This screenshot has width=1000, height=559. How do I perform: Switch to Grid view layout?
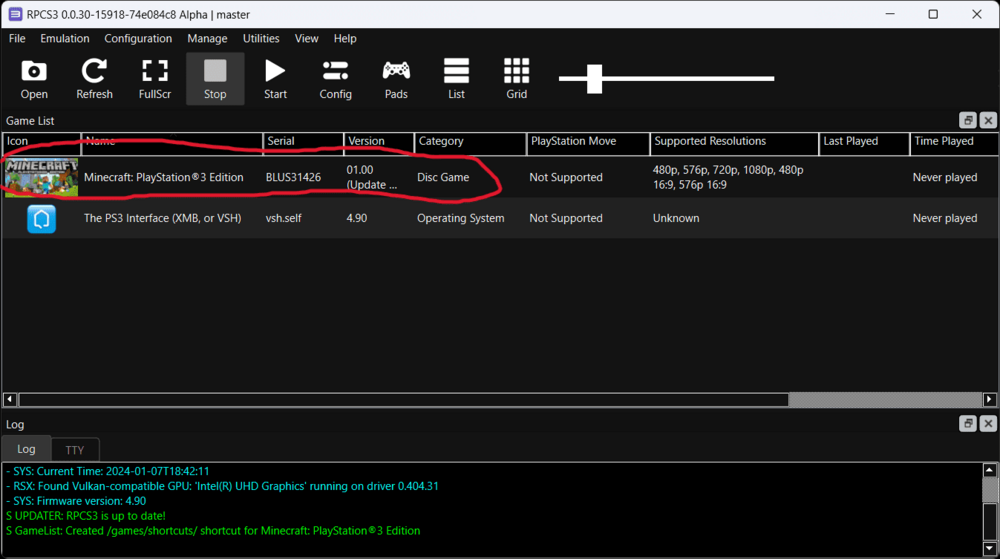click(516, 79)
